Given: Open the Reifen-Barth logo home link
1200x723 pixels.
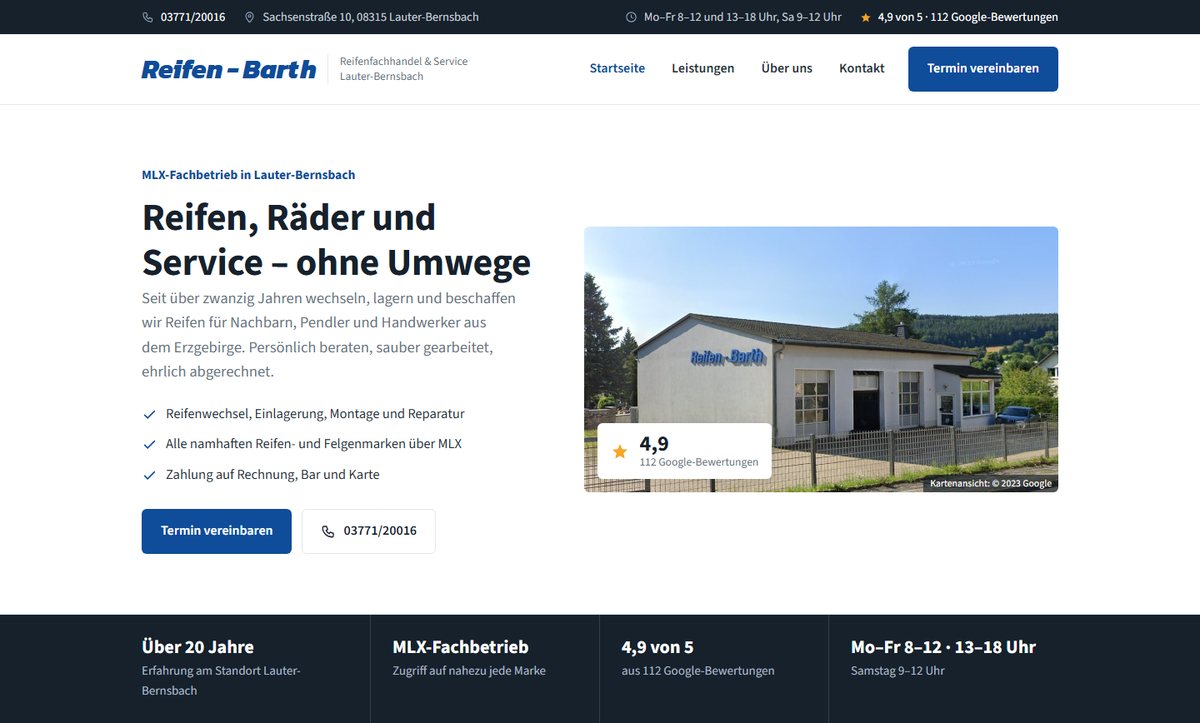Looking at the screenshot, I should 229,69.
